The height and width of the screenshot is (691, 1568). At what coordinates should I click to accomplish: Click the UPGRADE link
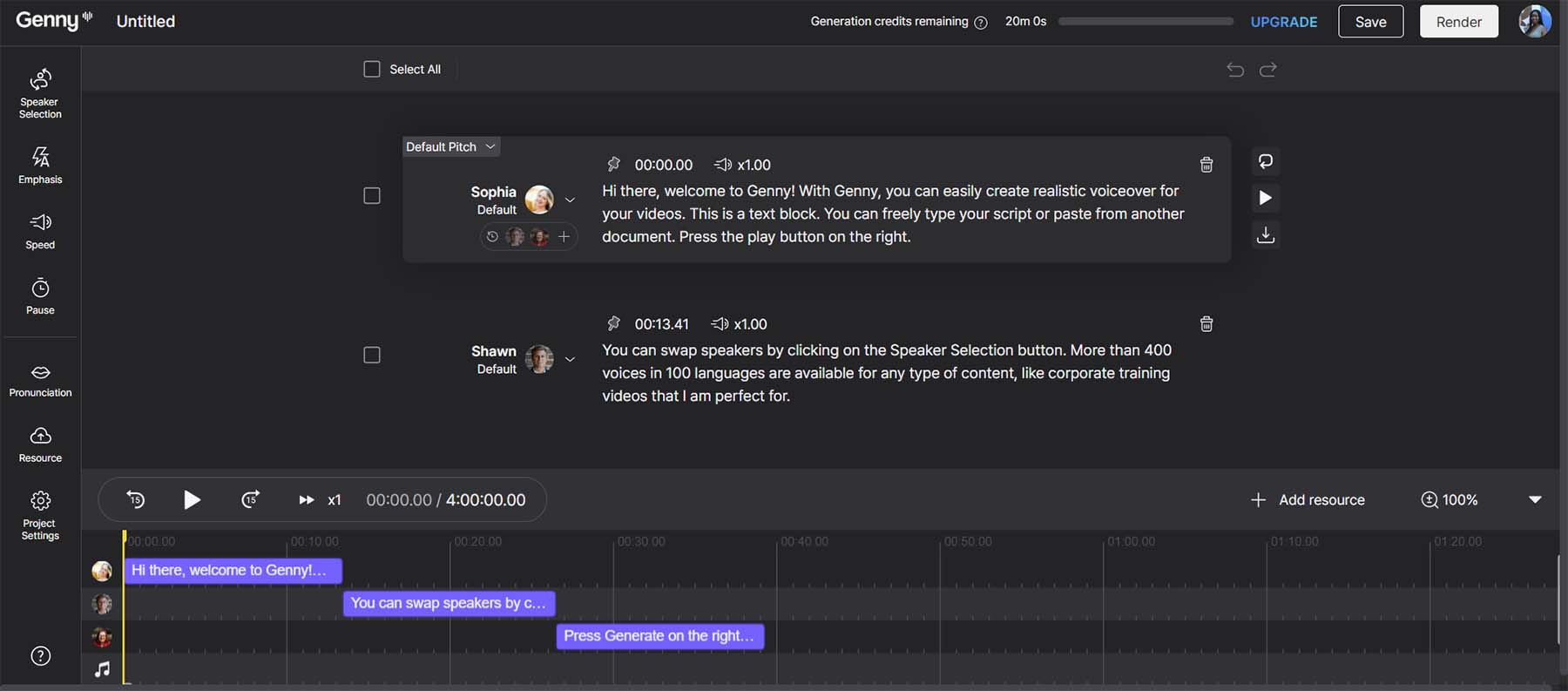tap(1283, 22)
